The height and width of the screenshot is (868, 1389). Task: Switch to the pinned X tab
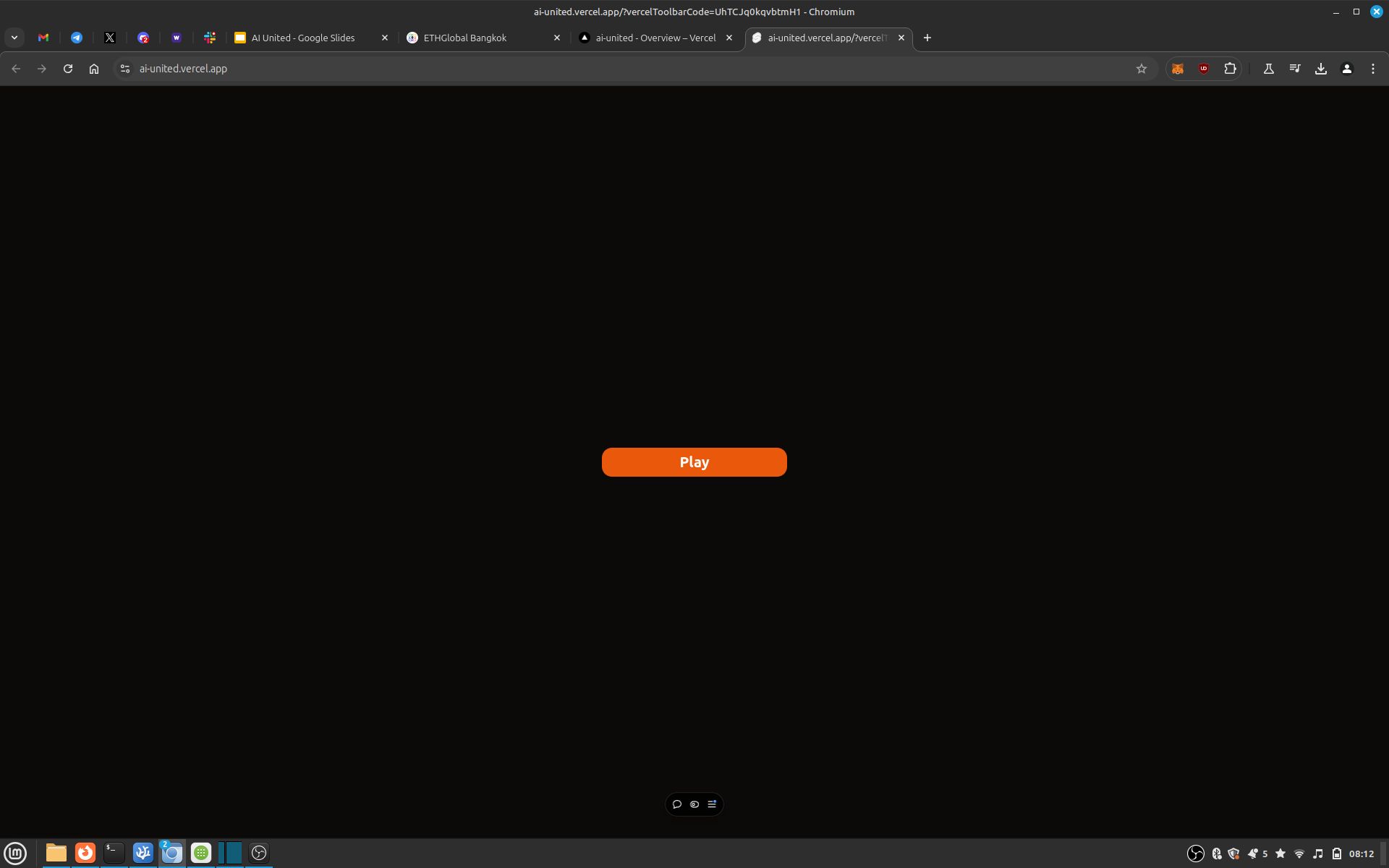pyautogui.click(x=110, y=38)
